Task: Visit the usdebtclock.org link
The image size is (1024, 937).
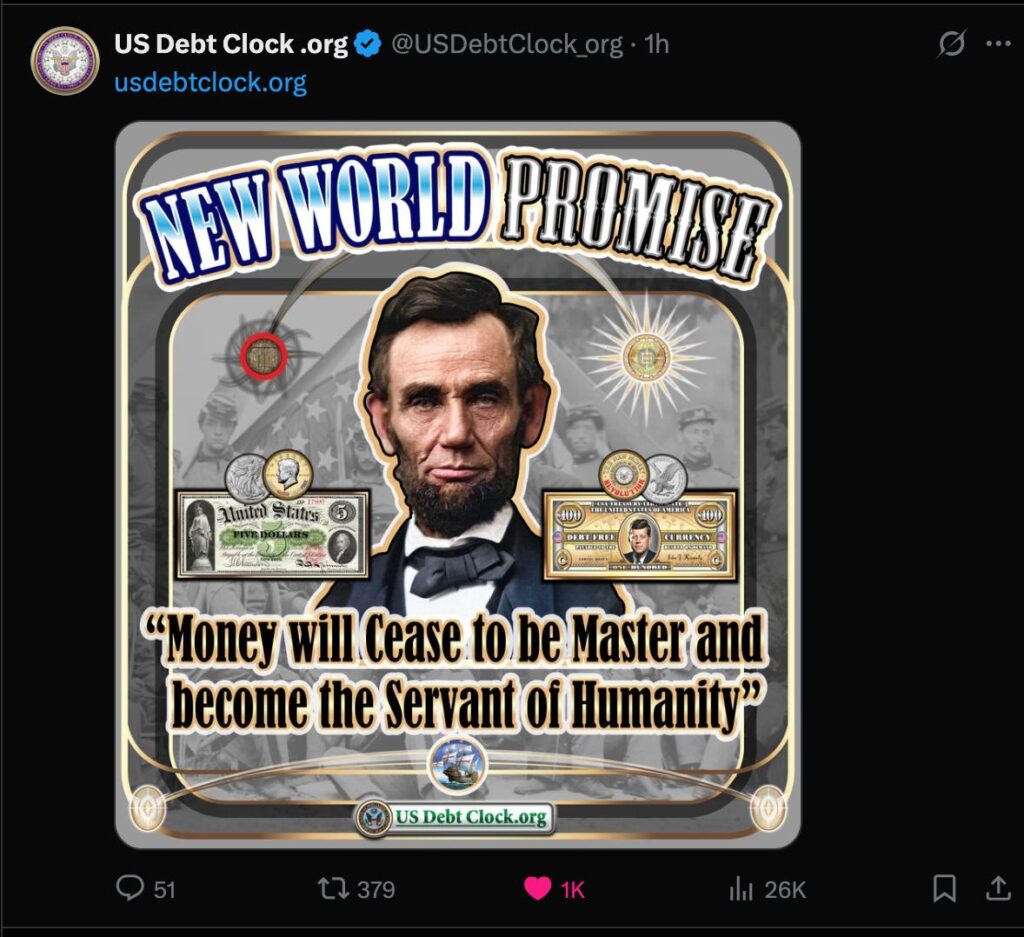Action: [x=210, y=82]
